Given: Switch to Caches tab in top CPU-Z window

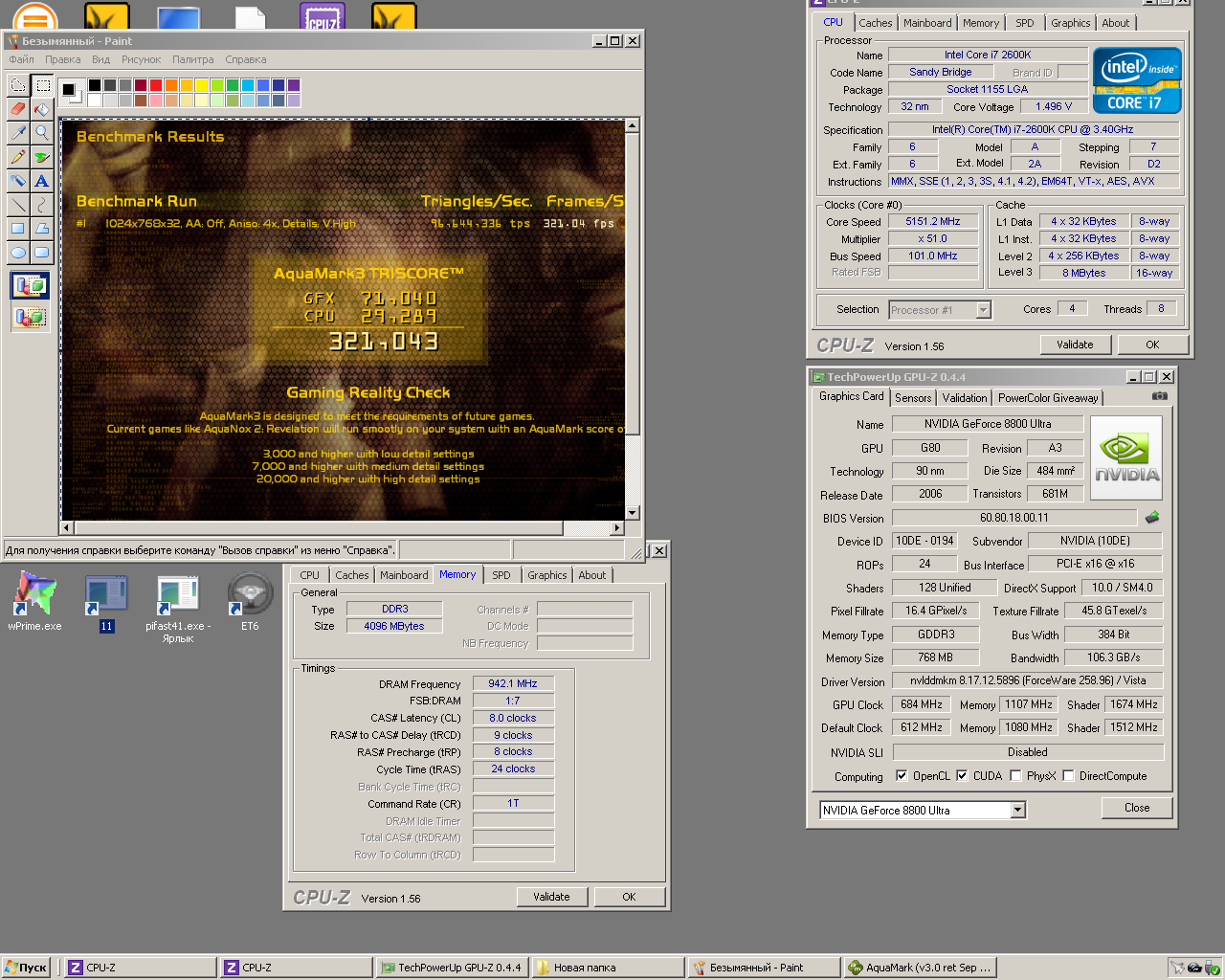Looking at the screenshot, I should click(x=875, y=23).
